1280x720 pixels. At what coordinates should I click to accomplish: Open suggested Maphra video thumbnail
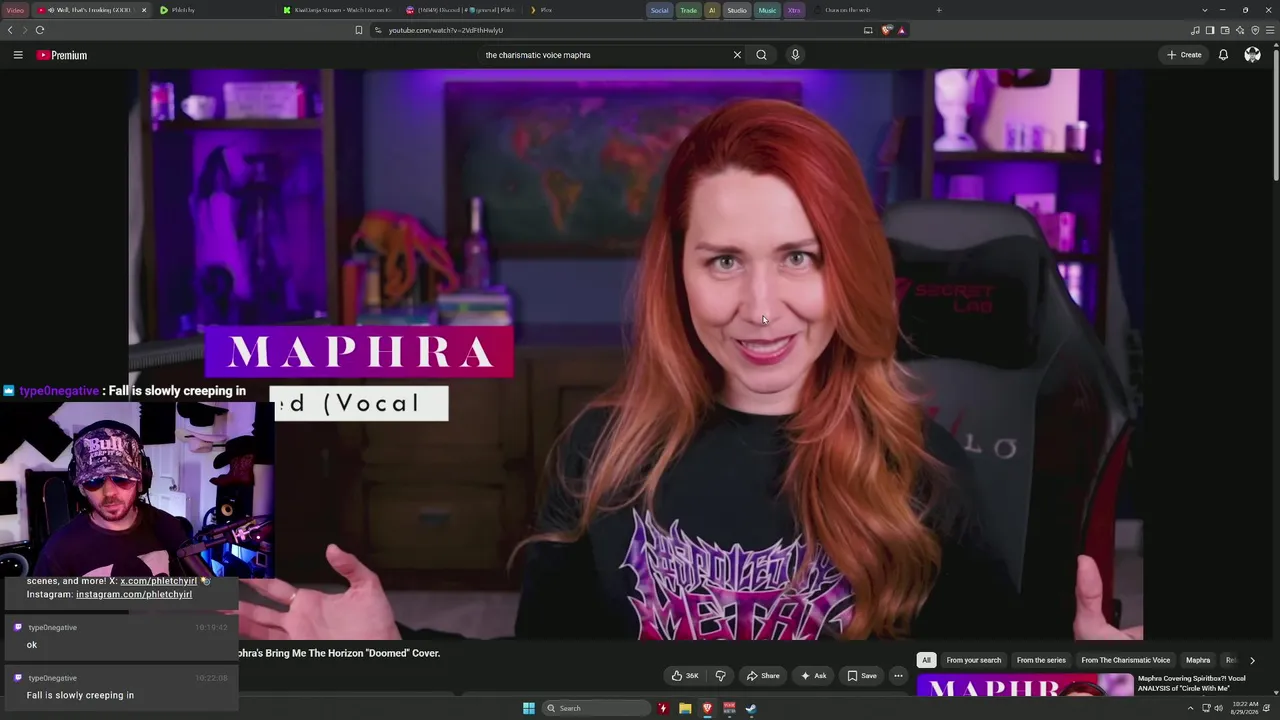[1025, 685]
